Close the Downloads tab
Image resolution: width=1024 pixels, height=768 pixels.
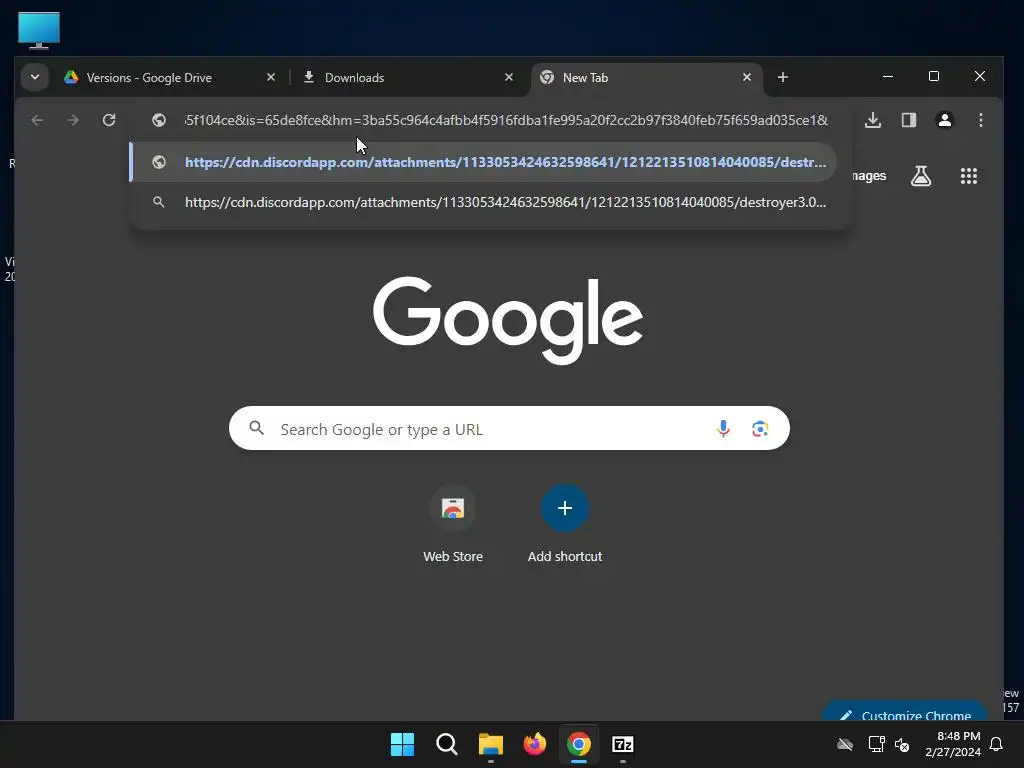pos(509,78)
